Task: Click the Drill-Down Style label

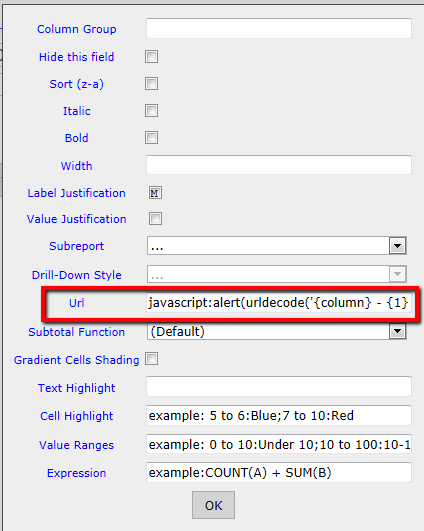Action: (77, 275)
